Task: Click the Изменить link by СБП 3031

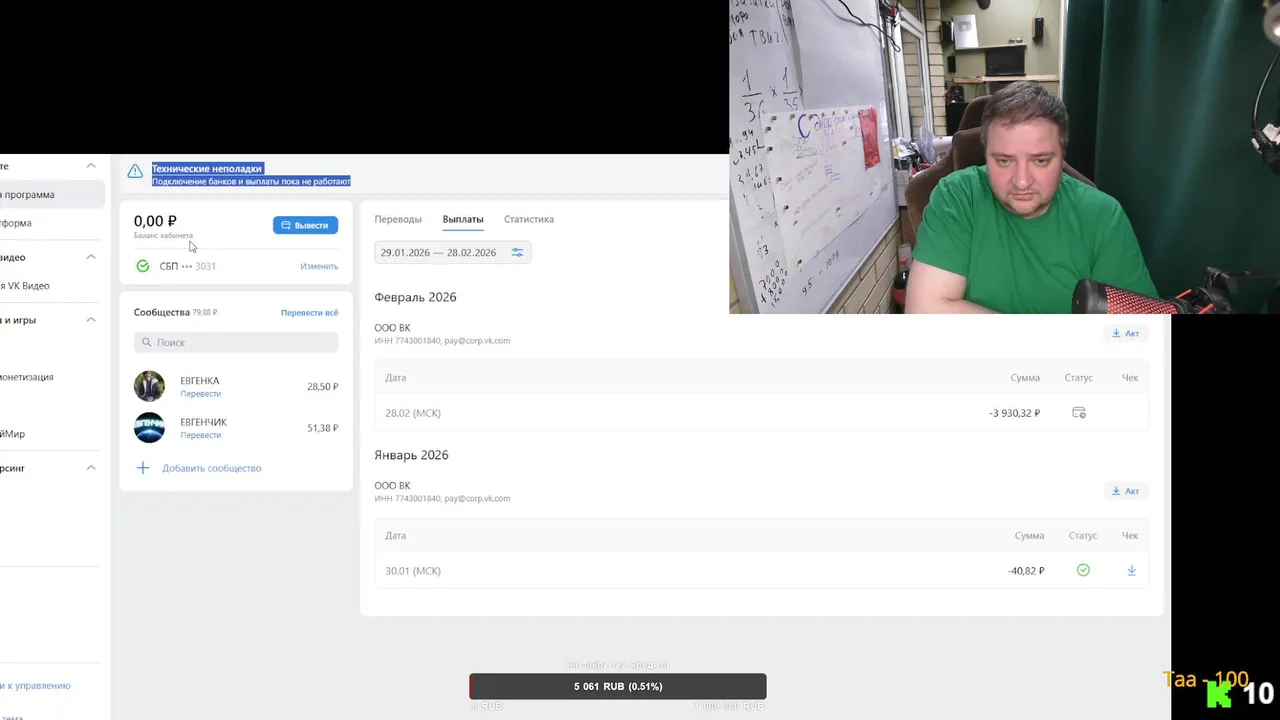Action: [319, 266]
